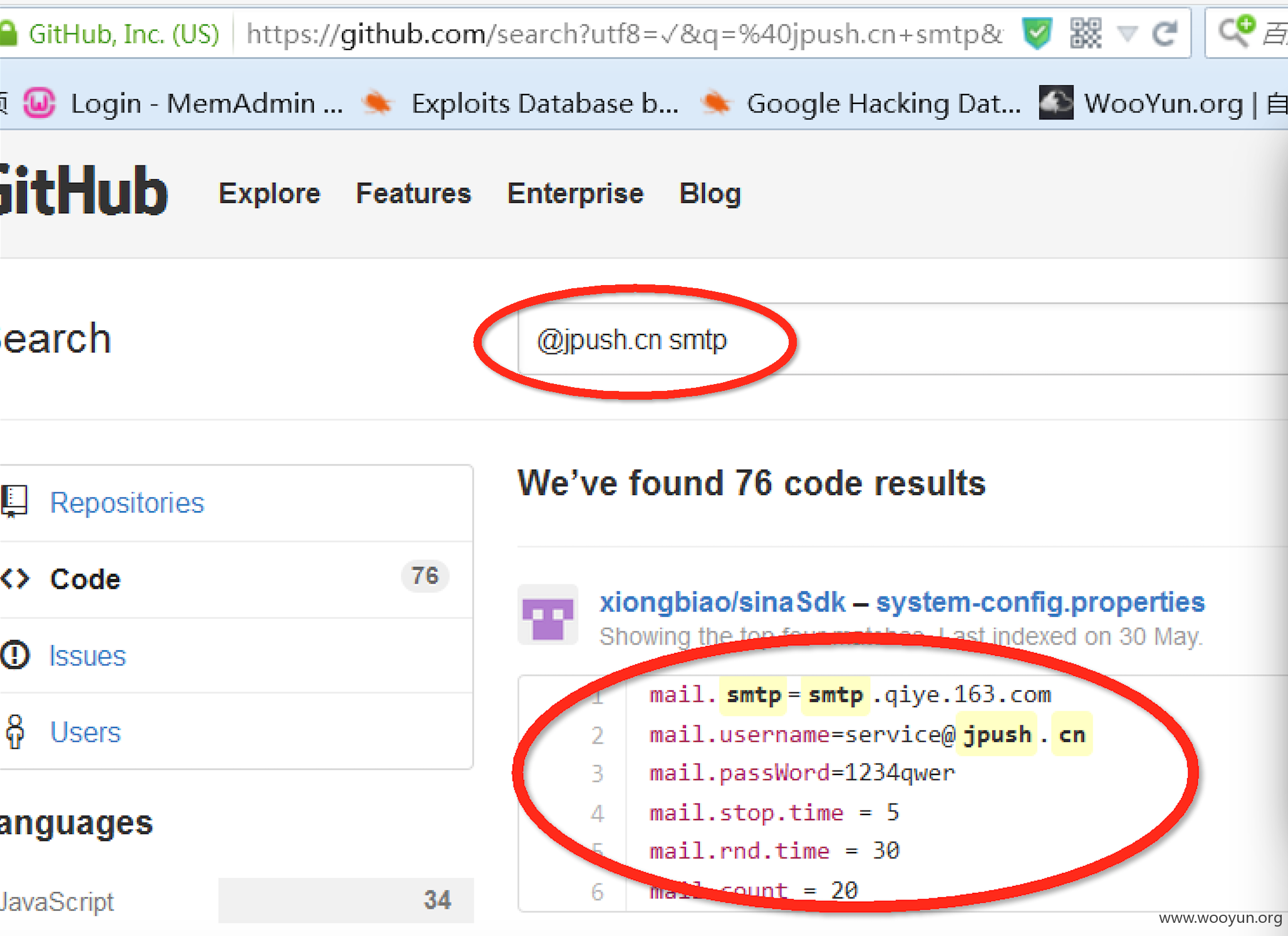This screenshot has height=936, width=1288.
Task: Click the search box containing @jpush.cn smtp
Action: coord(902,340)
